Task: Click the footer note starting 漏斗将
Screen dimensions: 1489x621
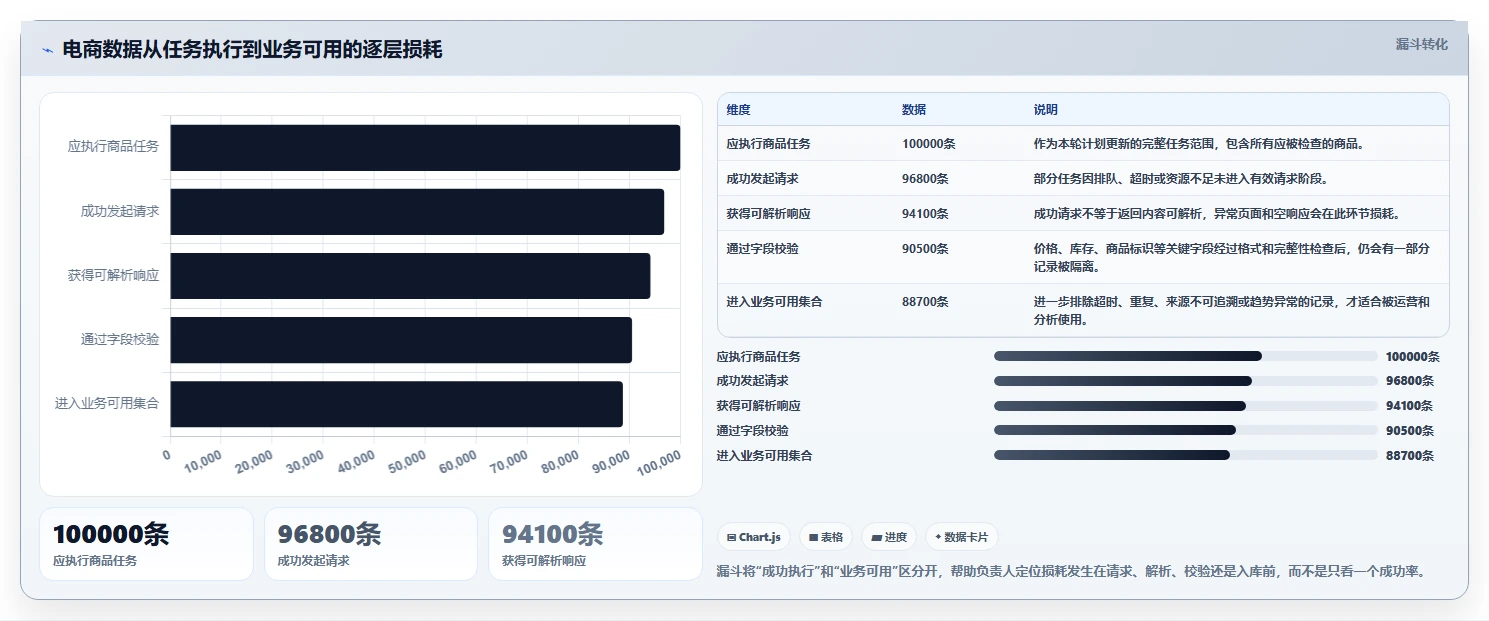Action: [x=1071, y=572]
